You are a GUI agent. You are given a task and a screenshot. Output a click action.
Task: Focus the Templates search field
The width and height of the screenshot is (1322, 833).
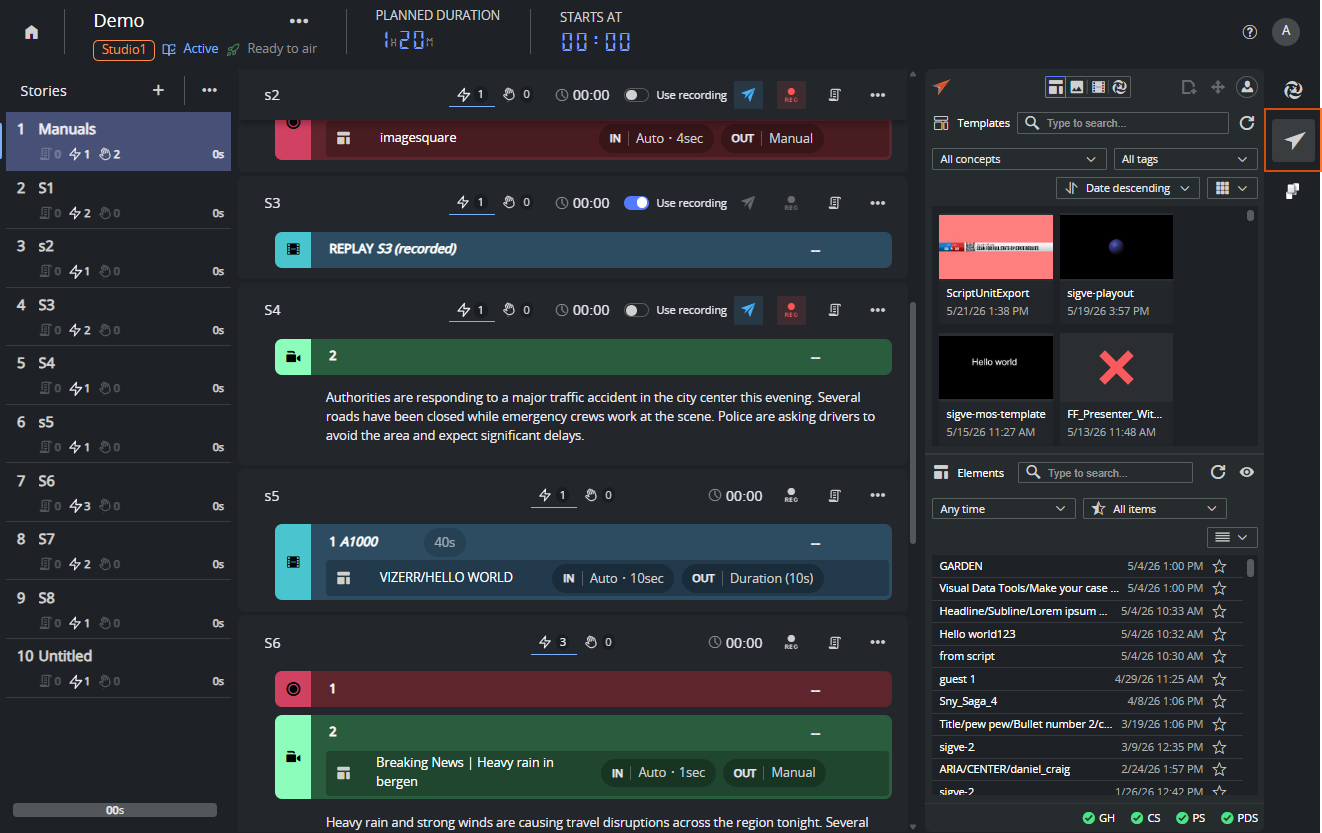1123,123
